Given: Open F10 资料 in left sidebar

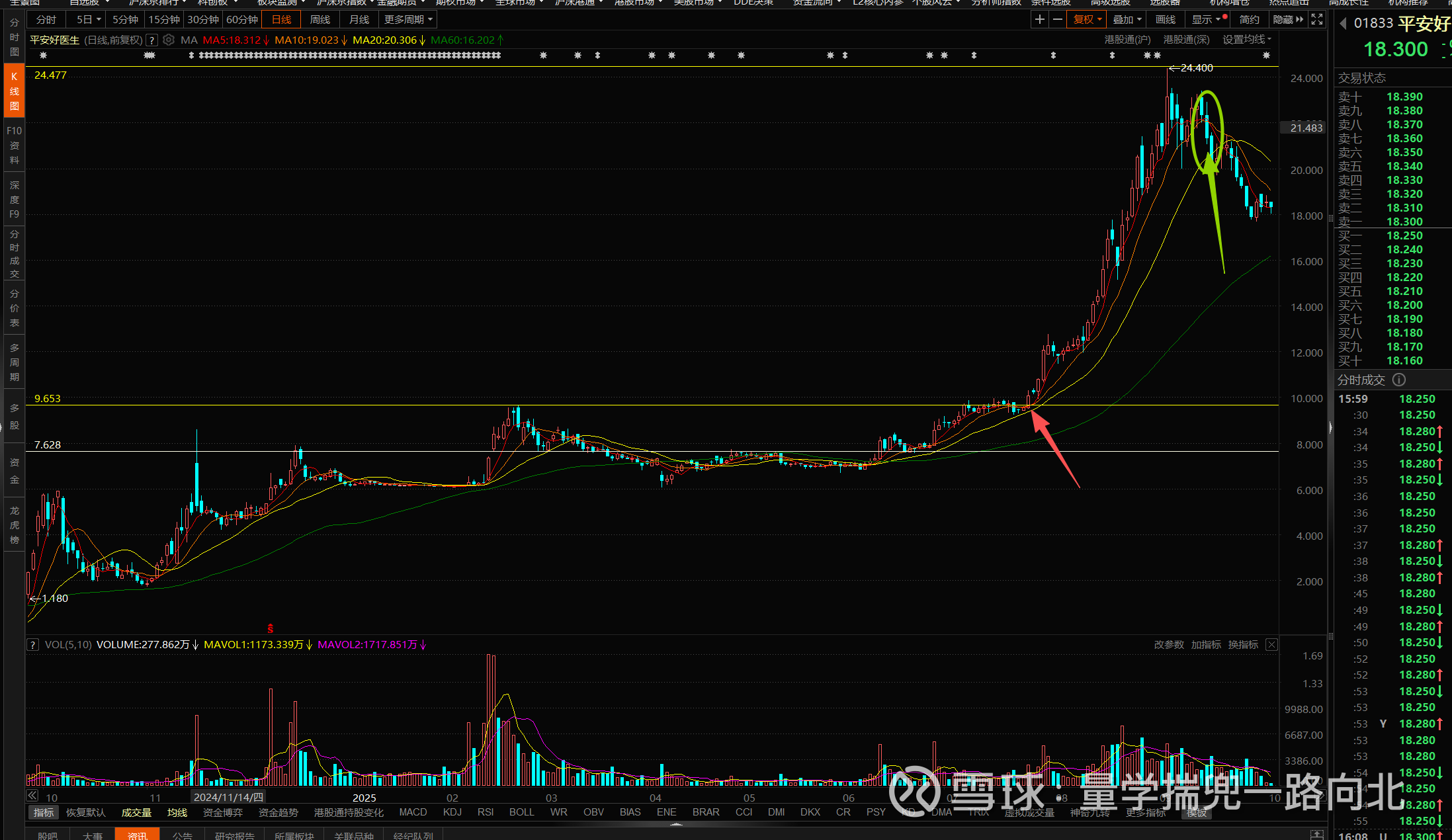Looking at the screenshot, I should click(14, 145).
